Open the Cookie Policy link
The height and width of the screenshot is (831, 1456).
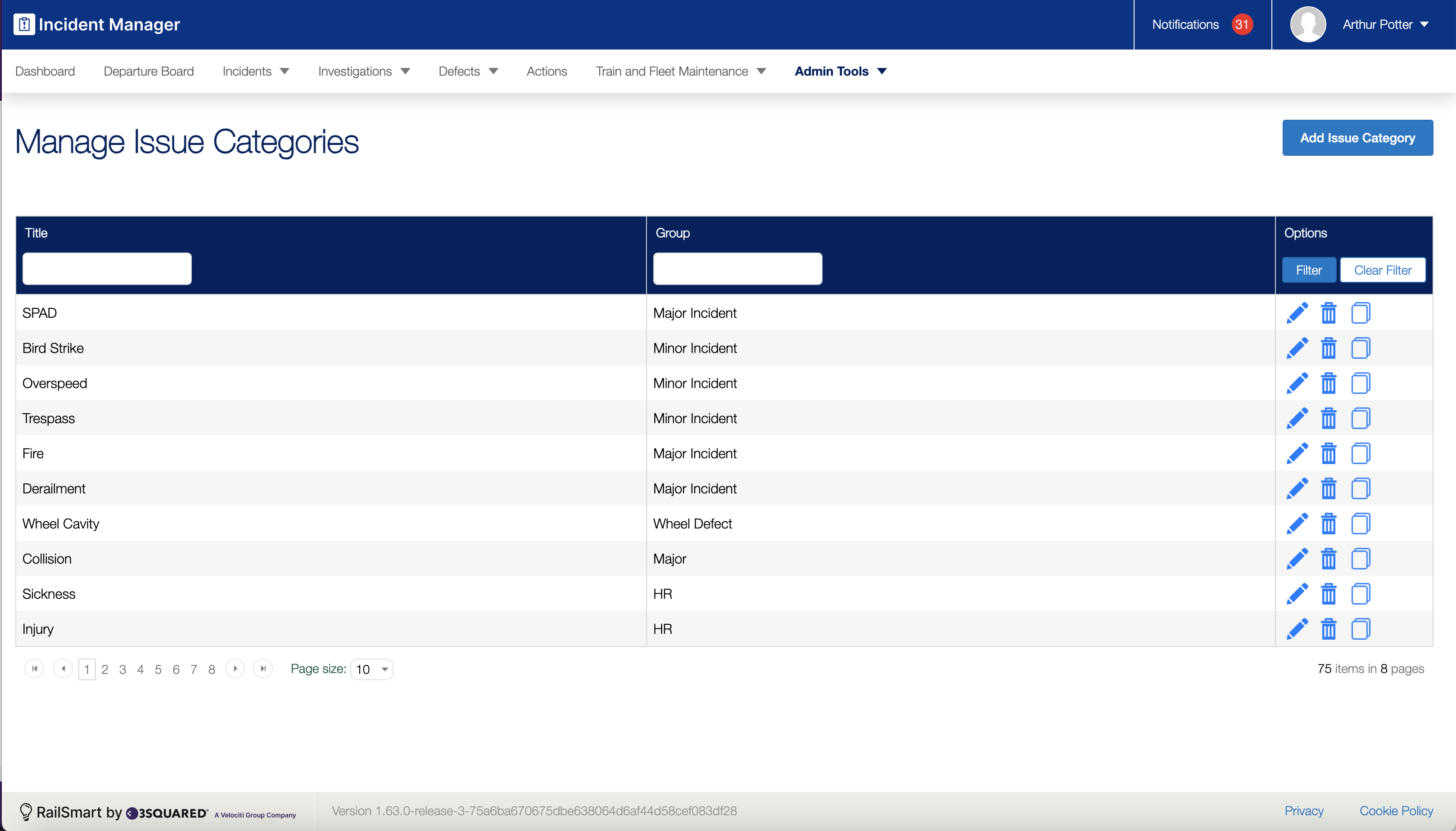click(x=1396, y=811)
